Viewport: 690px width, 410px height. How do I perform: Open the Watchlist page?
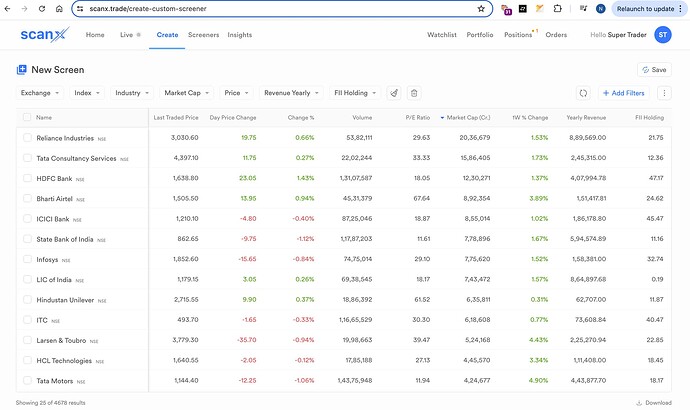[x=442, y=35]
